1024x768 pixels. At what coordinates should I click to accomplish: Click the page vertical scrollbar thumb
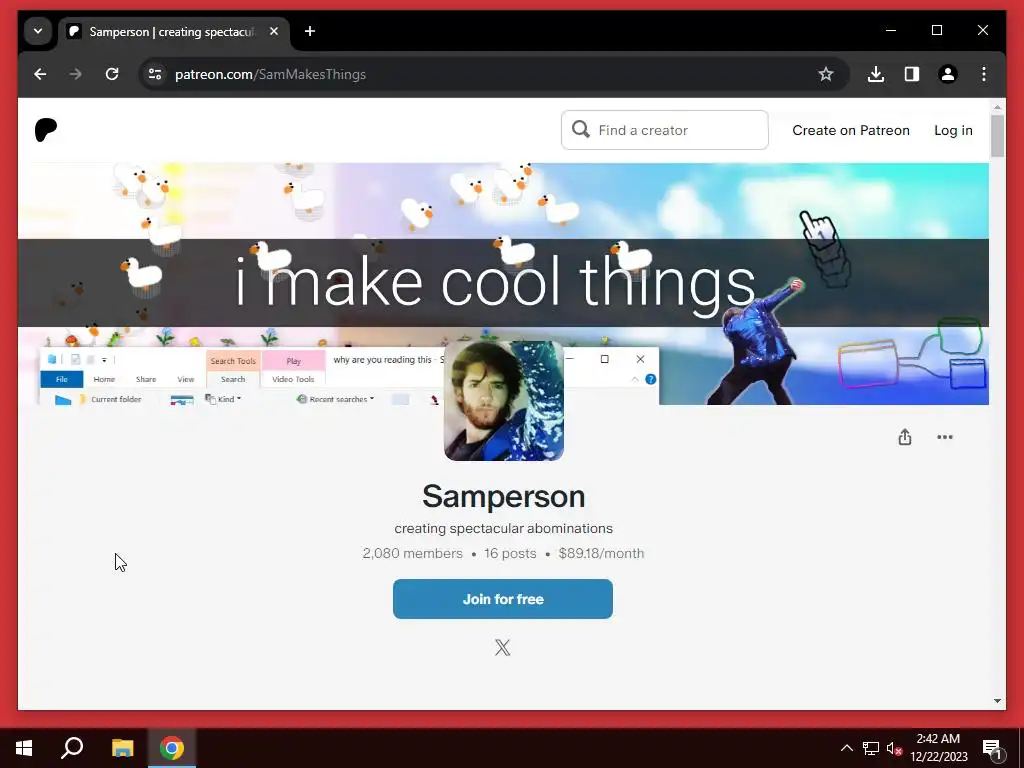click(997, 136)
